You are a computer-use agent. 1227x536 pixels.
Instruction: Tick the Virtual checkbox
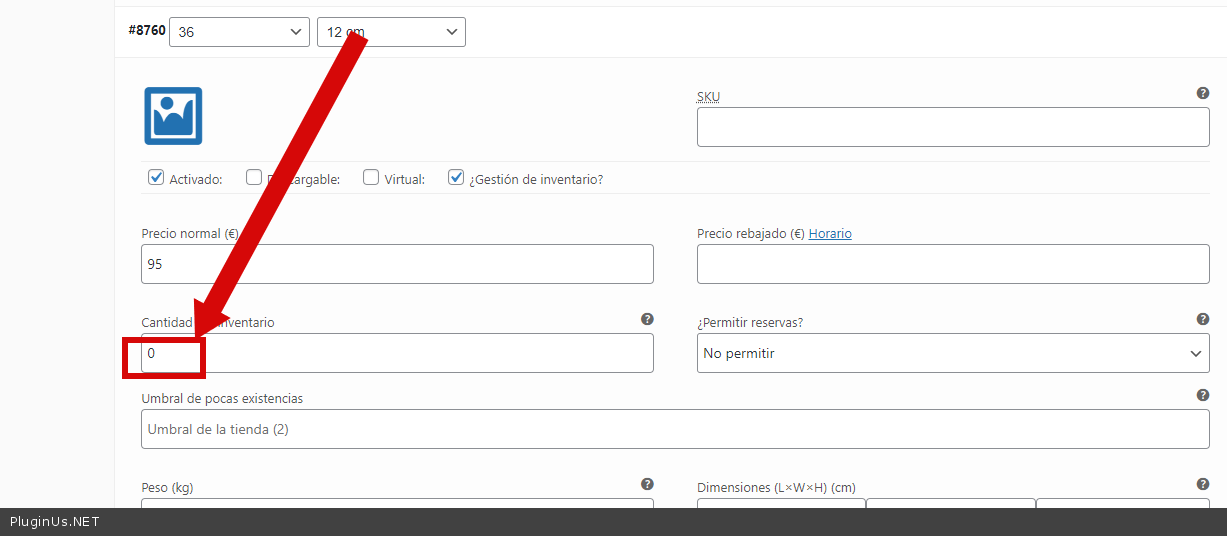pyautogui.click(x=371, y=178)
